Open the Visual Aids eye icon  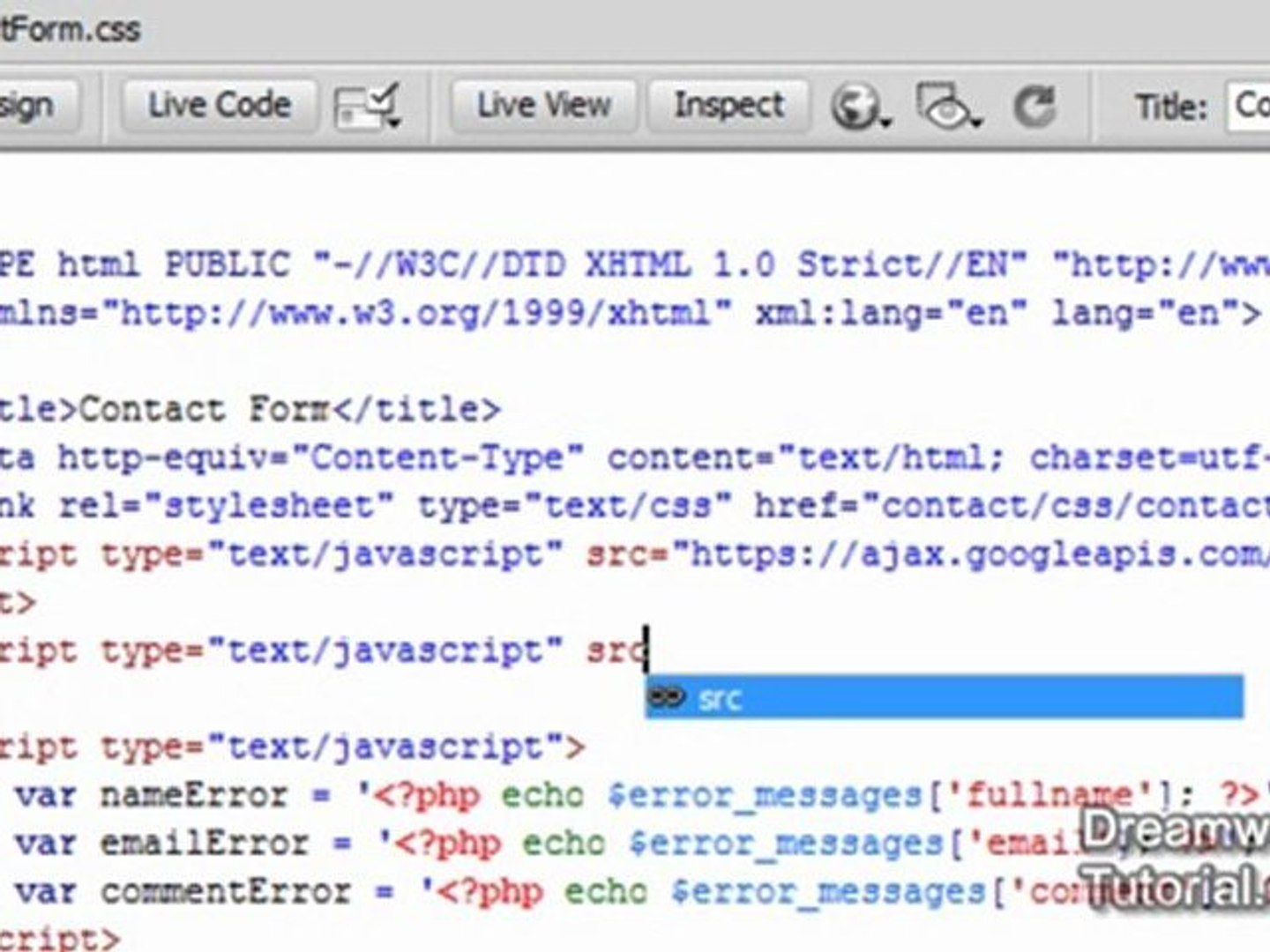click(947, 107)
